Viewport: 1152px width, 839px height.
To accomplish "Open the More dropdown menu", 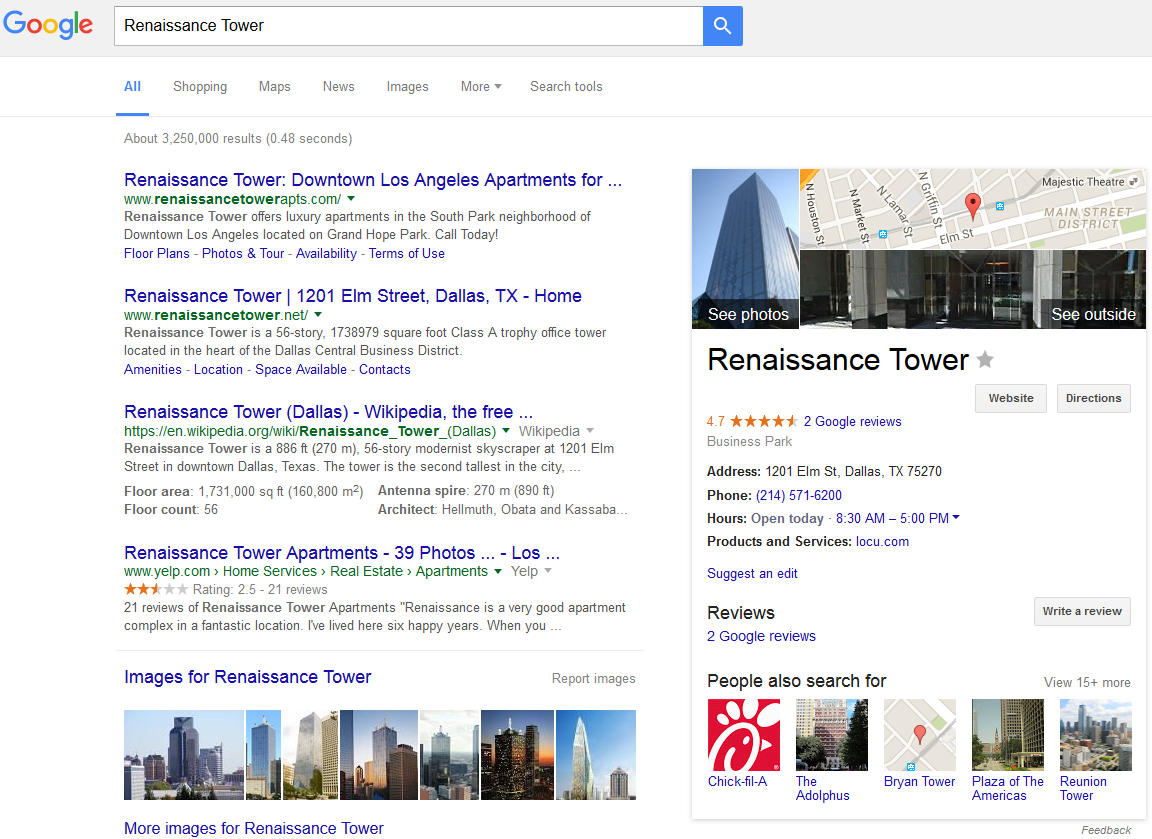I will (x=481, y=87).
